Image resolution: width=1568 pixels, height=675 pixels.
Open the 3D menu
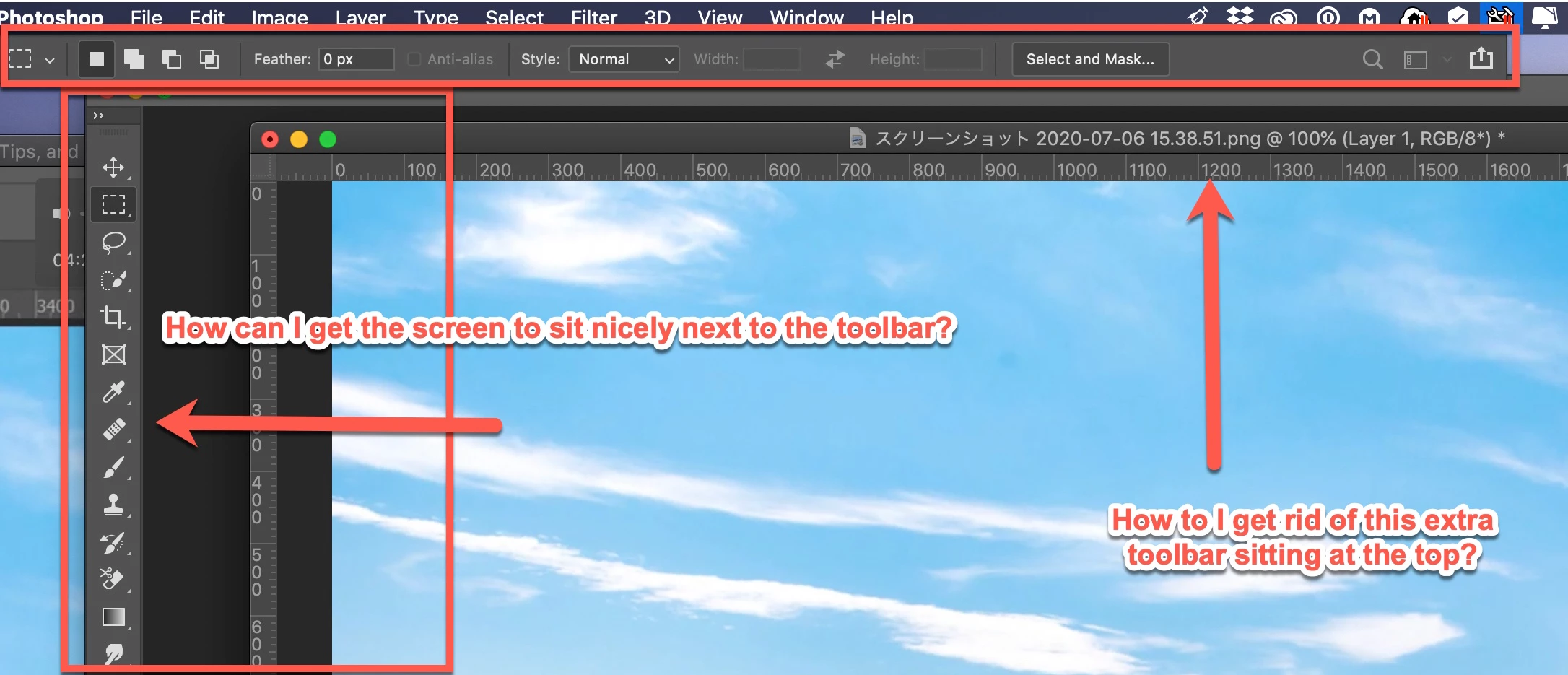point(657,17)
